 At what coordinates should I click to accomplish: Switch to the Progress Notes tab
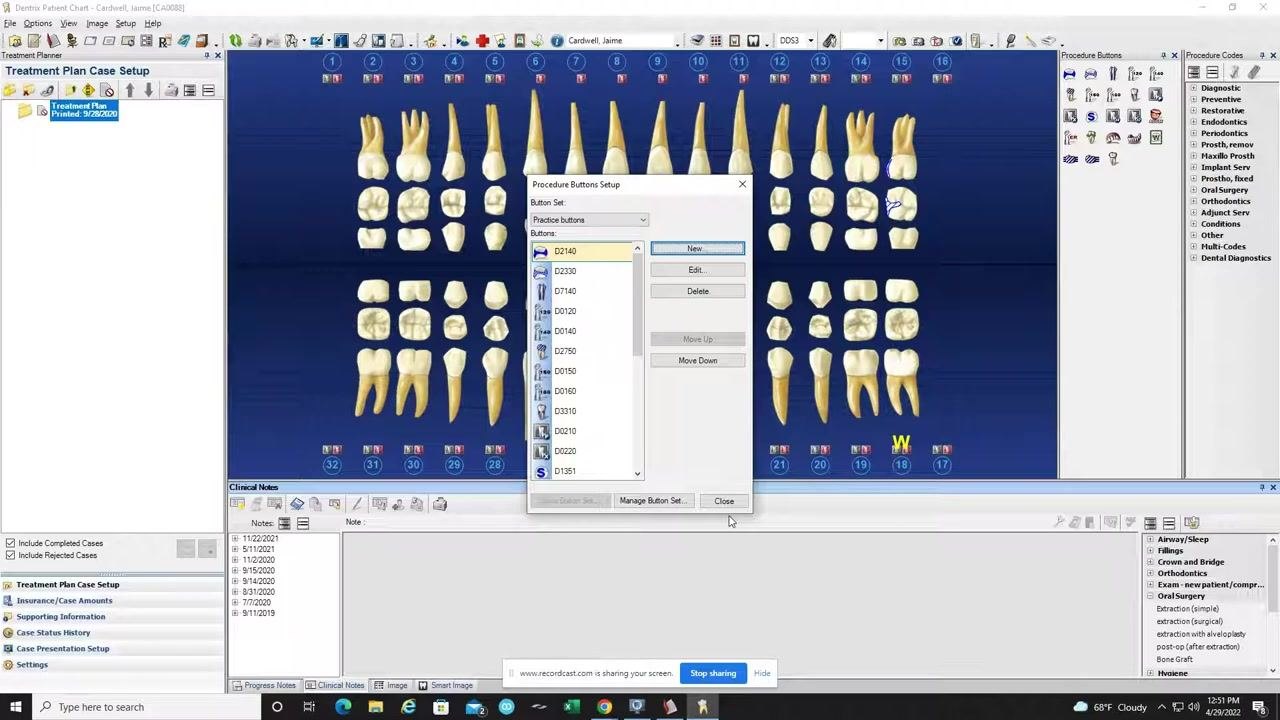coord(265,685)
